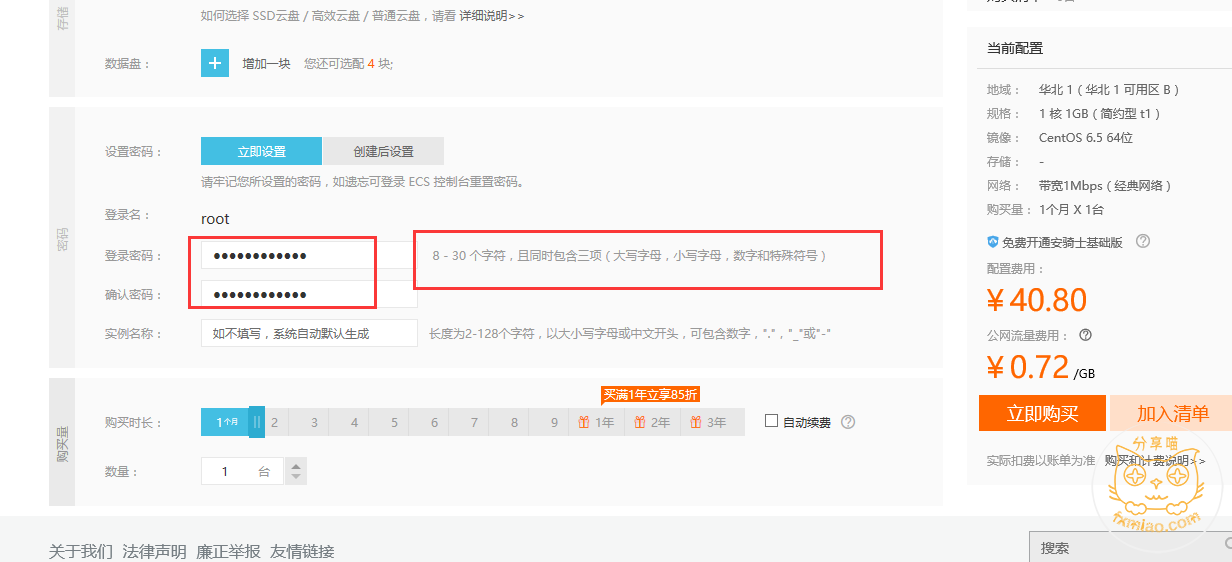This screenshot has height=562, width=1232.
Task: Click the 立即购买 button
Action: coord(1042,413)
